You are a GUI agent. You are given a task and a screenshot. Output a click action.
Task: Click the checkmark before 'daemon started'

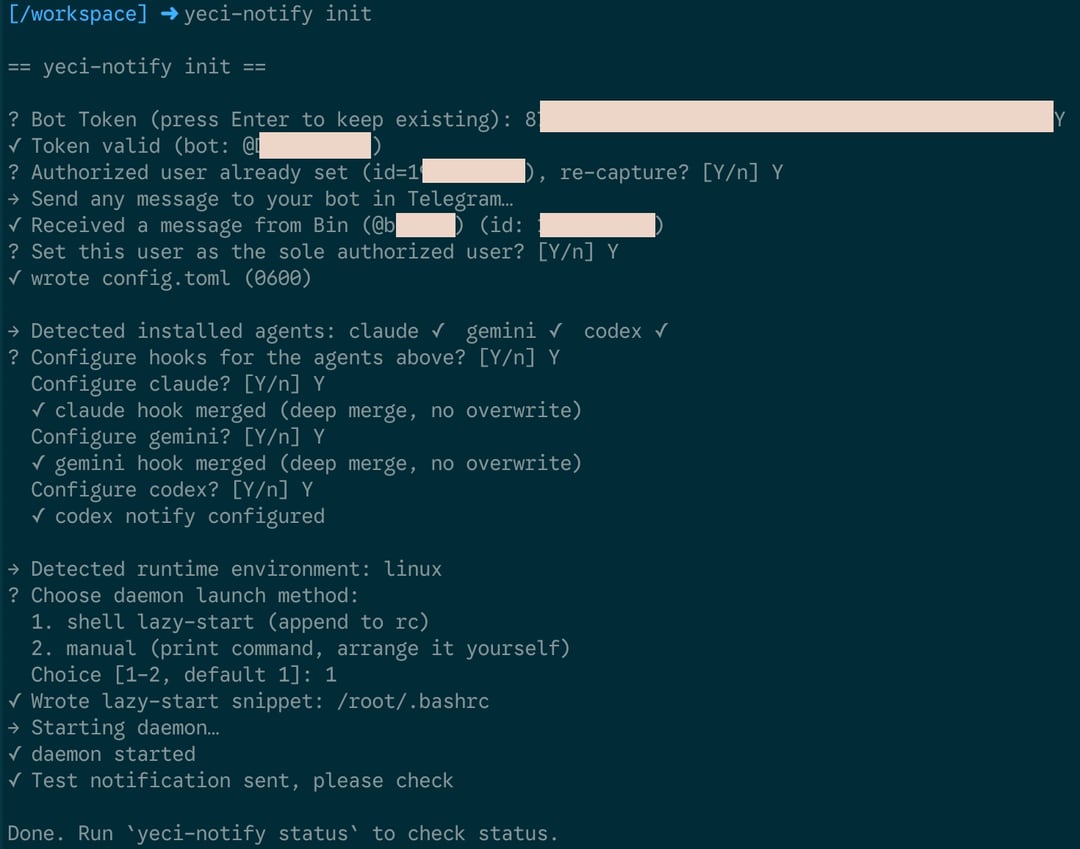[x=14, y=754]
